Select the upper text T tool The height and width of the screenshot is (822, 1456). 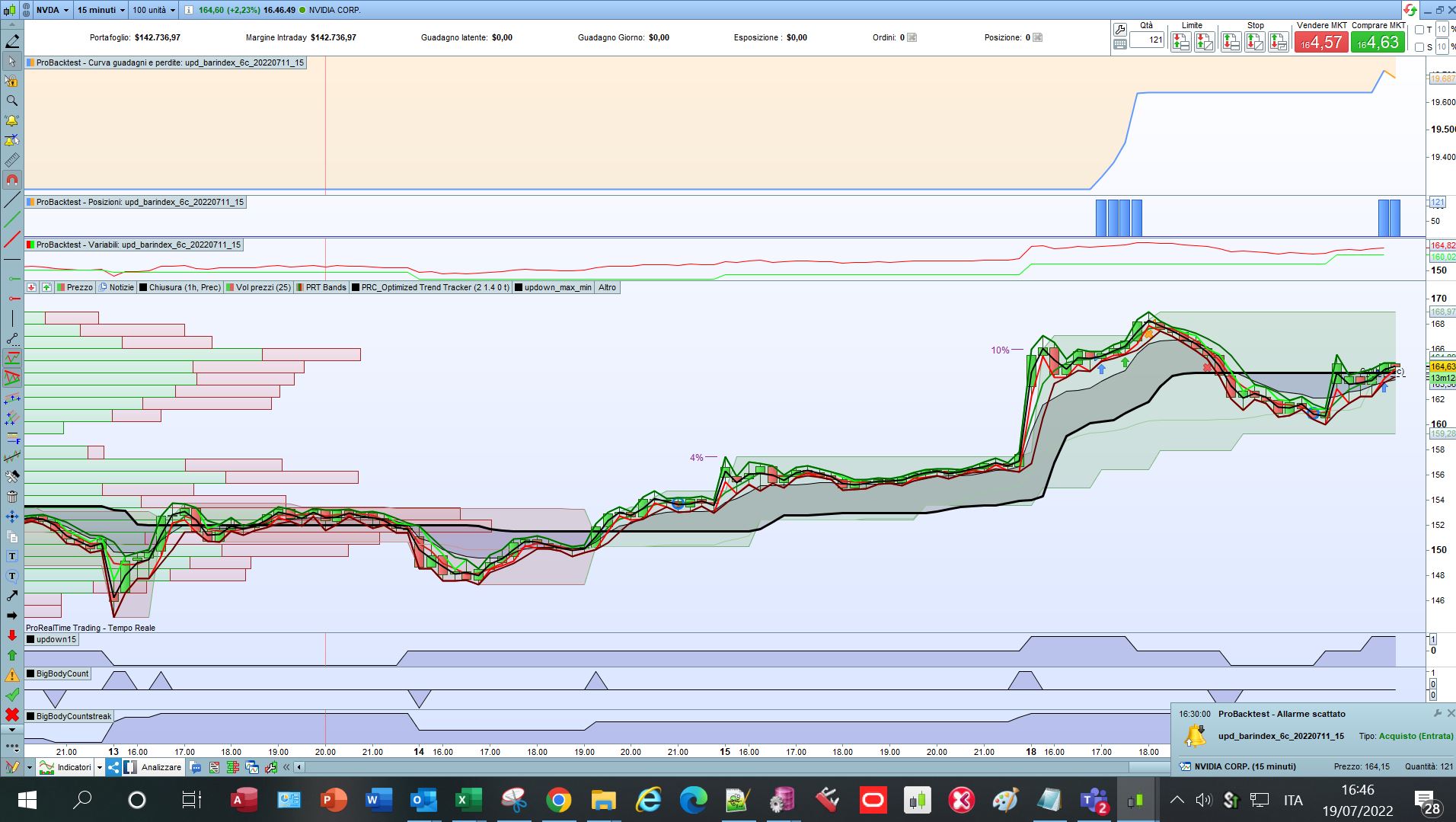pyautogui.click(x=12, y=556)
